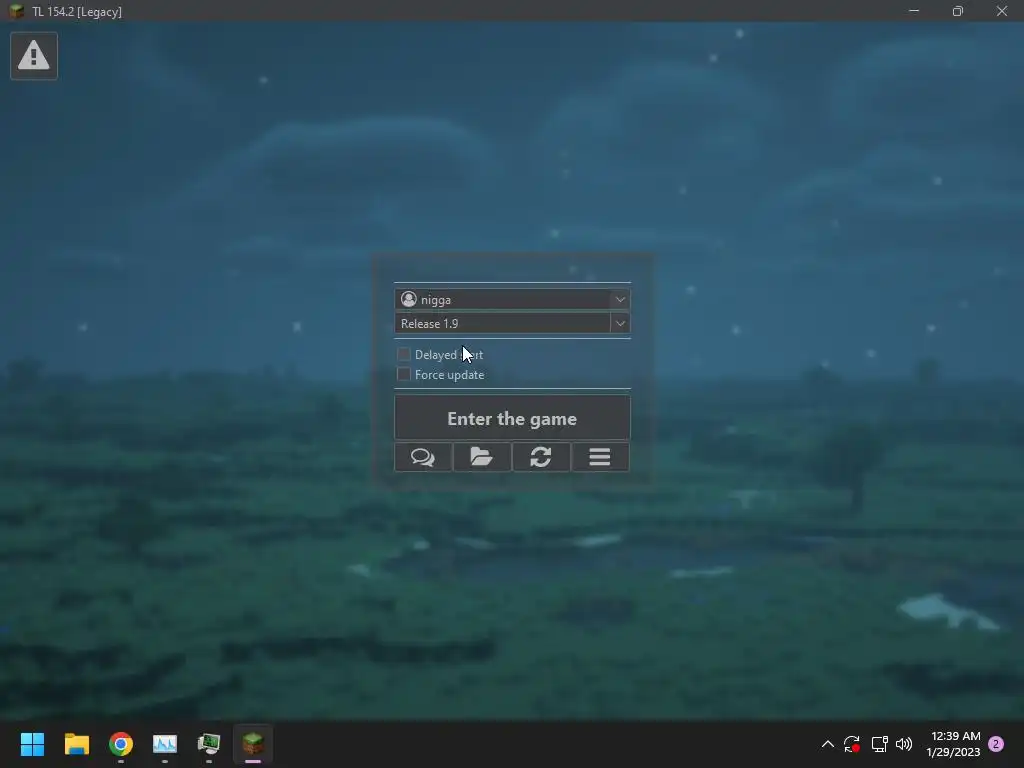Open the launcher settings menu icon
Viewport: 1024px width, 768px height.
pyautogui.click(x=600, y=457)
